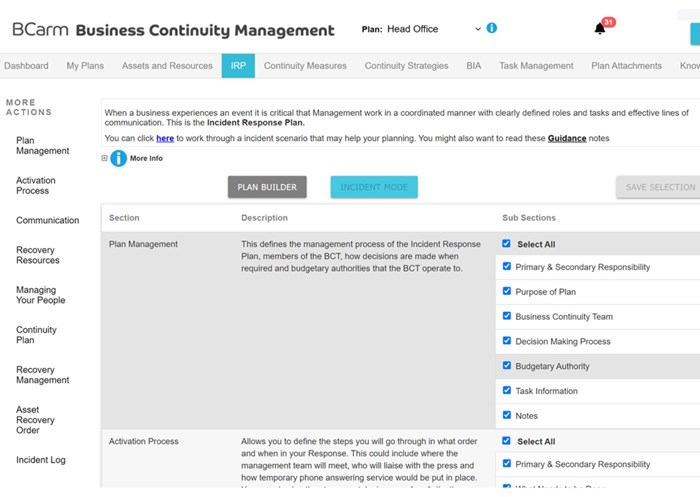Viewport: 700px width, 497px height.
Task: Open Recovery Resources in the sidebar
Action: pyautogui.click(x=38, y=255)
